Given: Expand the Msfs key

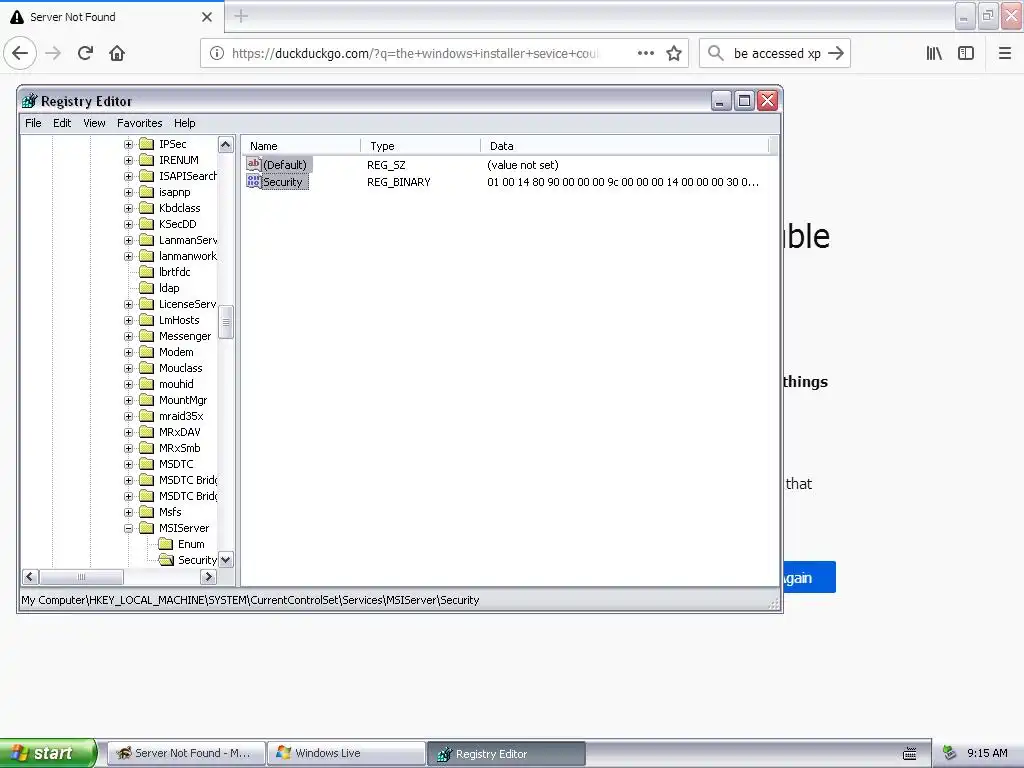Looking at the screenshot, I should [x=129, y=512].
